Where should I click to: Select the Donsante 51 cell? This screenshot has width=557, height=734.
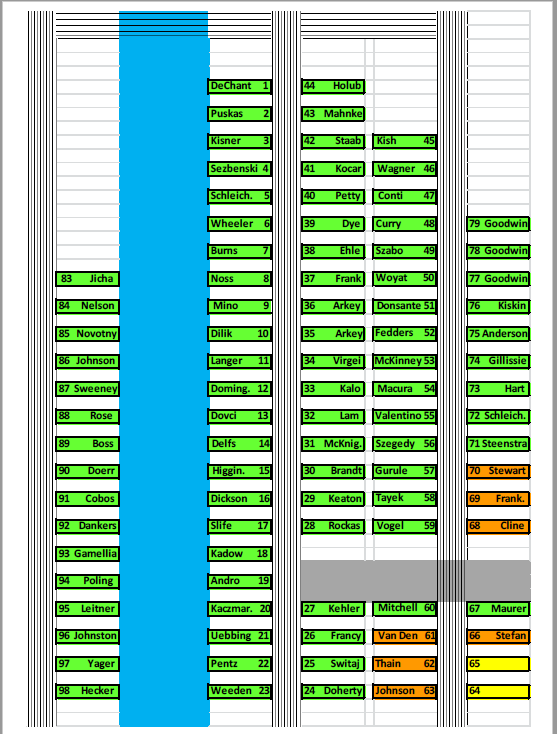[x=405, y=306]
